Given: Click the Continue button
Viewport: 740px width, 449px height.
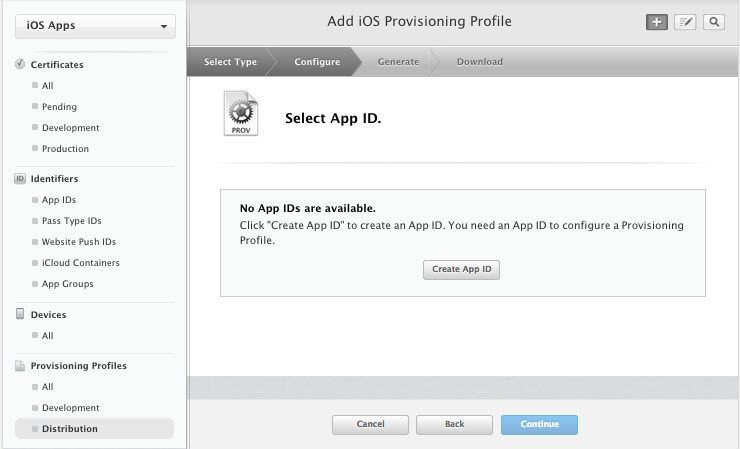Looking at the screenshot, I should tap(539, 424).
